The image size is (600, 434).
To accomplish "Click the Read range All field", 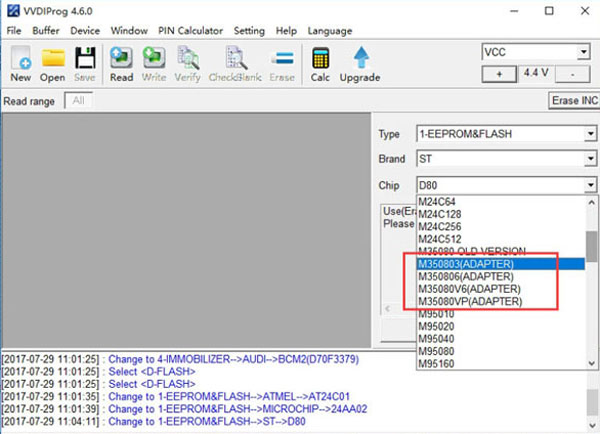I will tap(78, 101).
